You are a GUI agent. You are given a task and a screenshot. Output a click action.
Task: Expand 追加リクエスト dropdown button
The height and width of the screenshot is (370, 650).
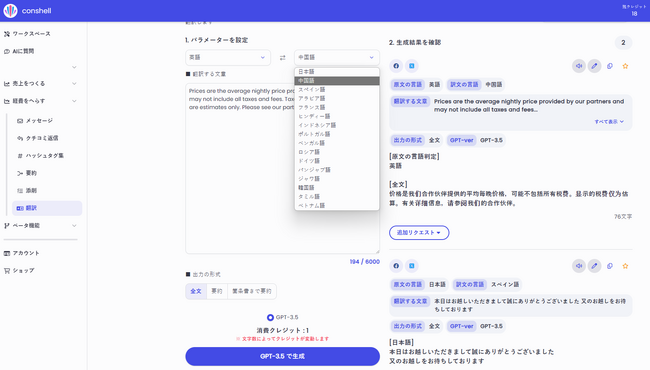419,232
